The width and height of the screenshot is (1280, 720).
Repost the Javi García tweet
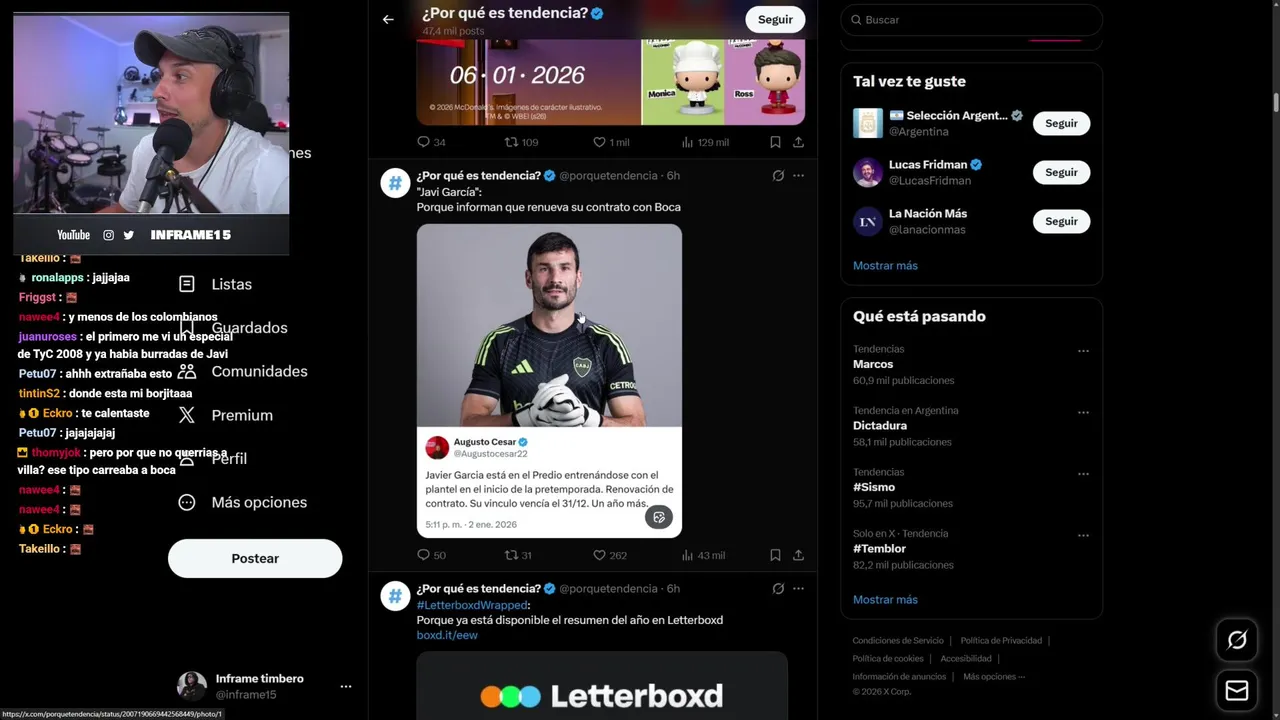tap(518, 555)
